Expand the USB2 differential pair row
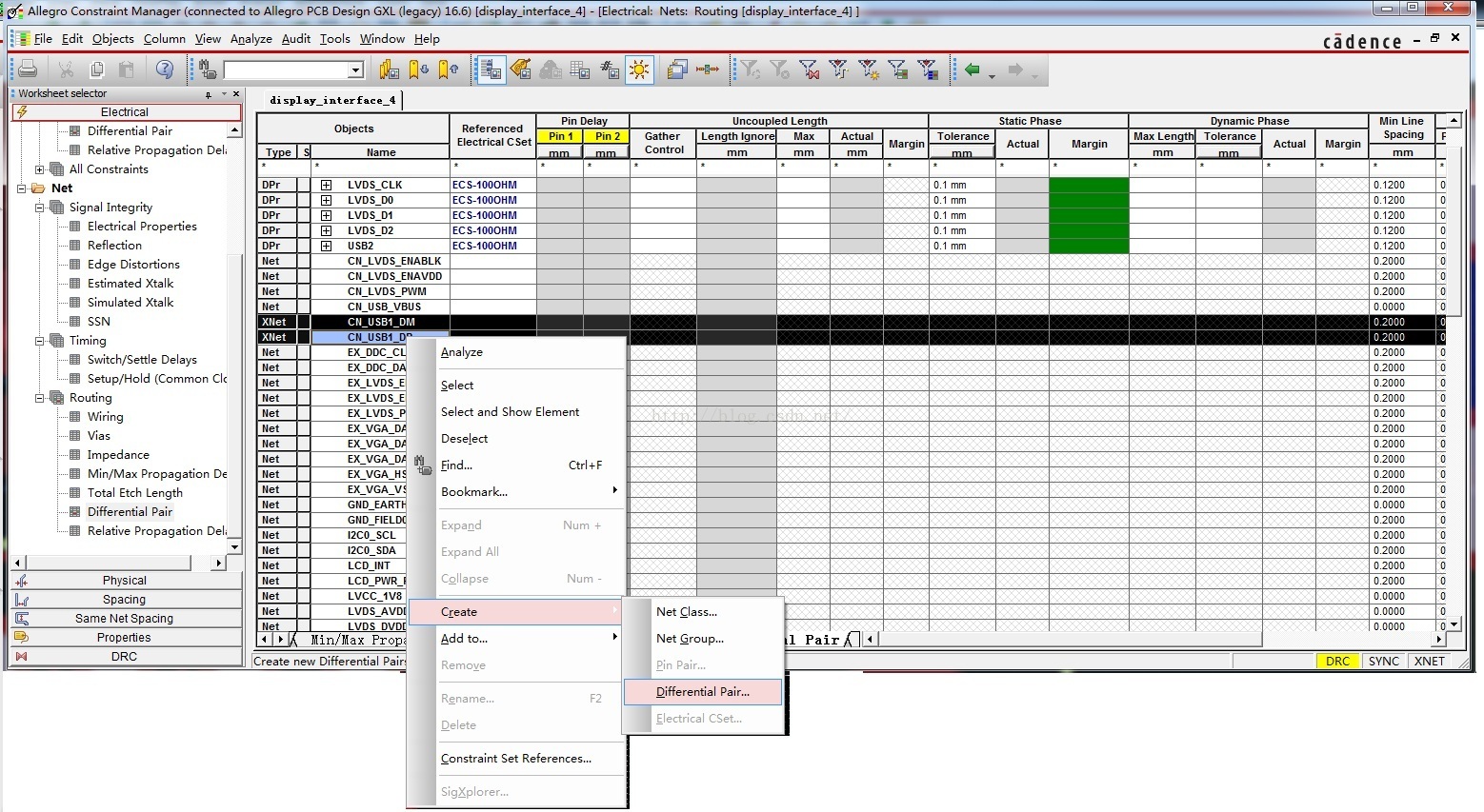The width and height of the screenshot is (1484, 812). tap(326, 247)
